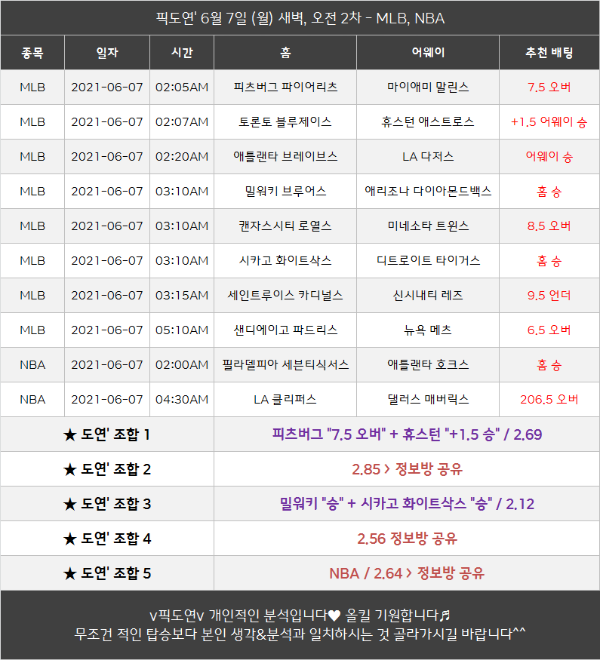Click the '6.5 오버' recommended bet
The image size is (600, 660).
coord(549,330)
